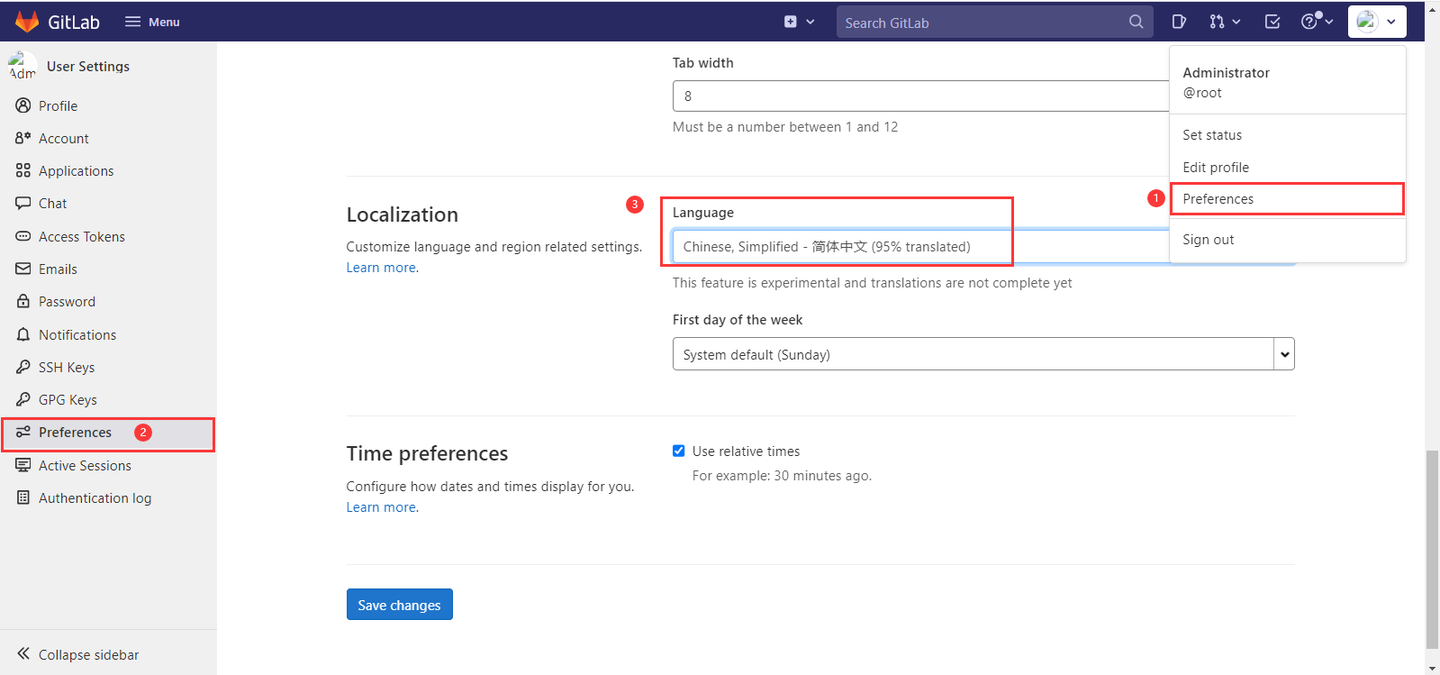
Task: Expand First day of the week dropdown
Action: (983, 354)
